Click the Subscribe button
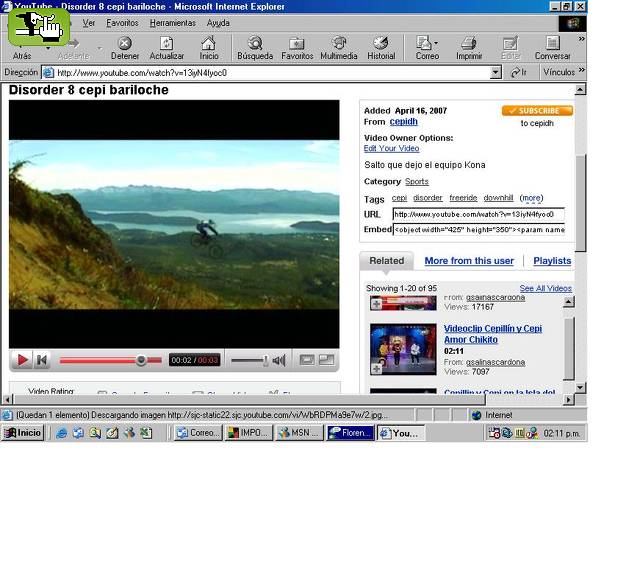 [537, 111]
